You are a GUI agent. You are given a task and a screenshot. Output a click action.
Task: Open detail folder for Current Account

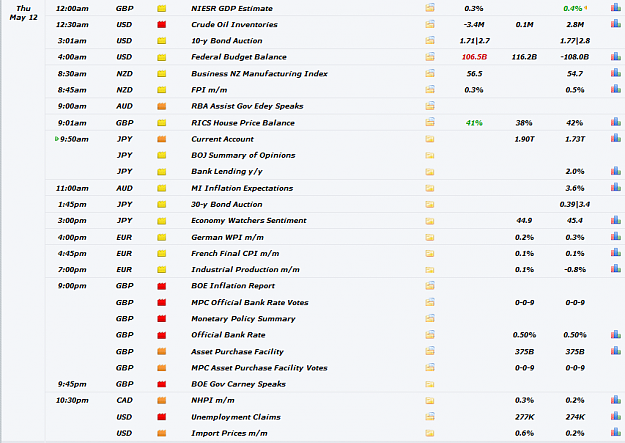(430, 139)
